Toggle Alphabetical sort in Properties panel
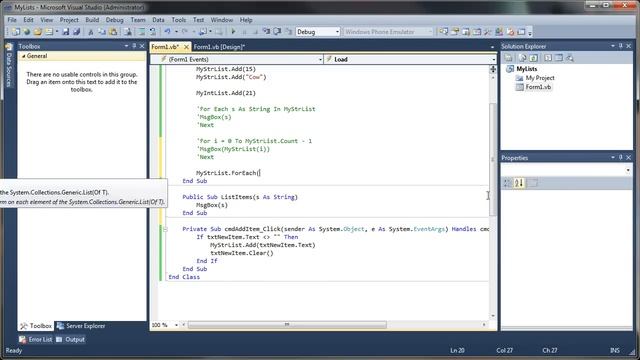Image resolution: width=640 pixels, height=360 pixels. click(x=519, y=183)
